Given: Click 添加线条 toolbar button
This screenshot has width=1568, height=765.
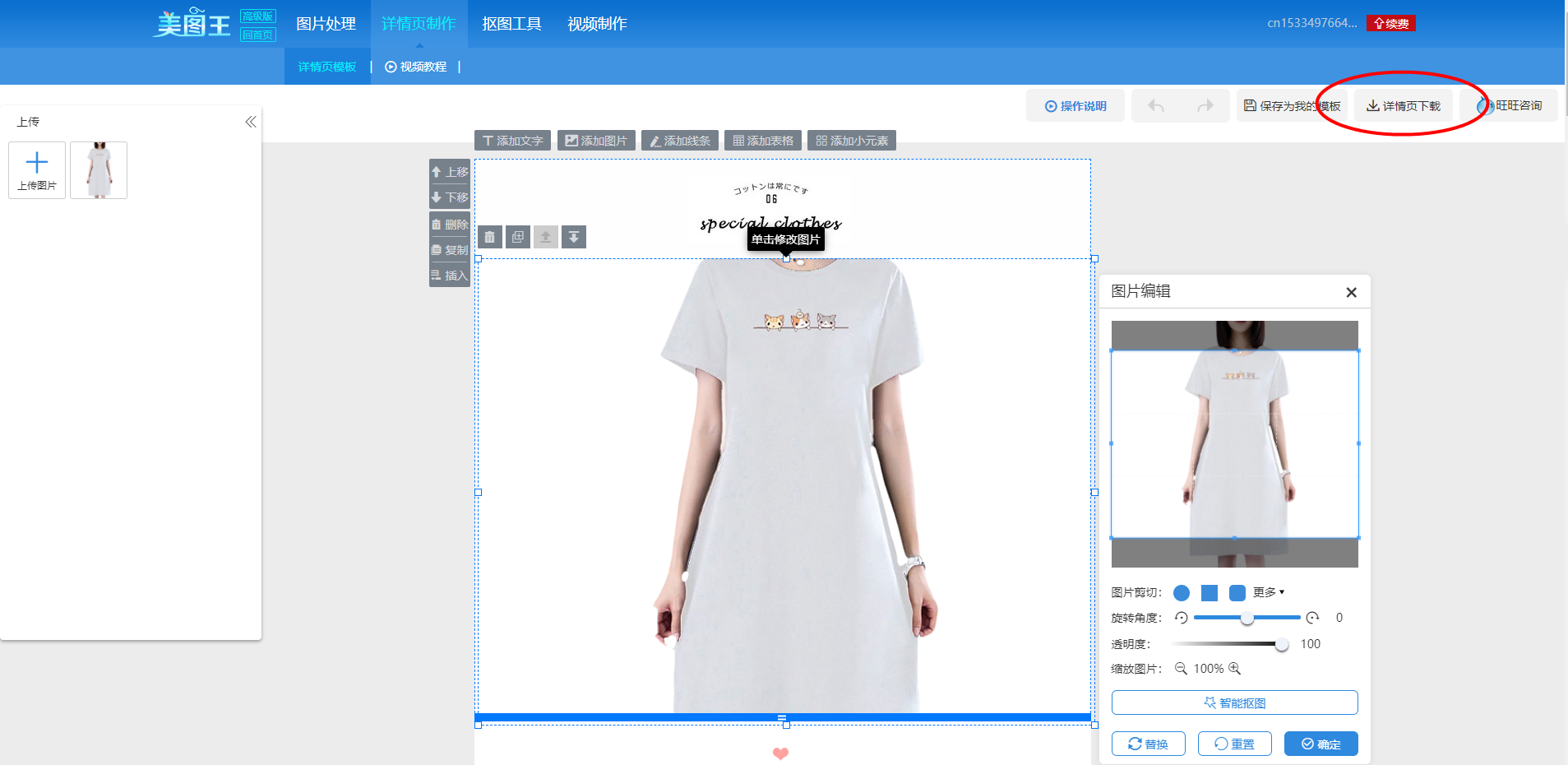Looking at the screenshot, I should [x=680, y=141].
